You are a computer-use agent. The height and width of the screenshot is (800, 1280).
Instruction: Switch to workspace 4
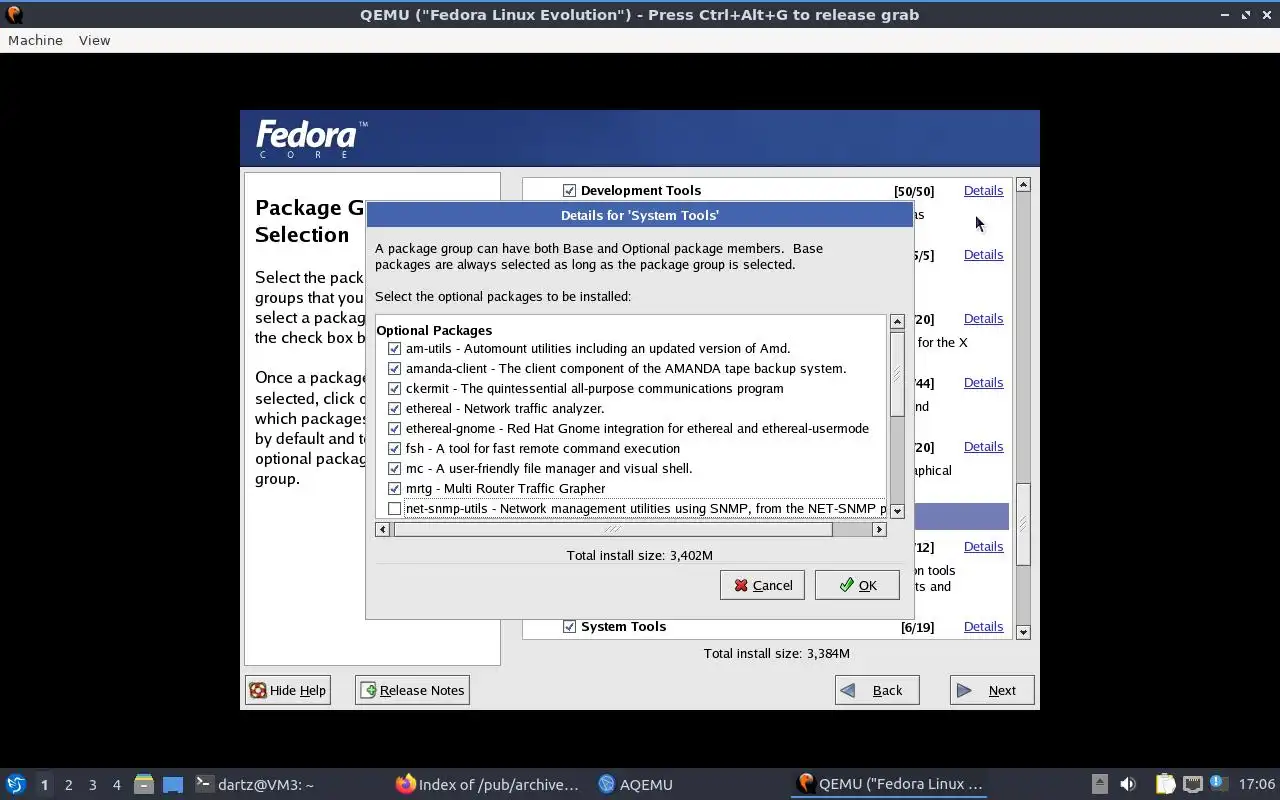coord(116,785)
